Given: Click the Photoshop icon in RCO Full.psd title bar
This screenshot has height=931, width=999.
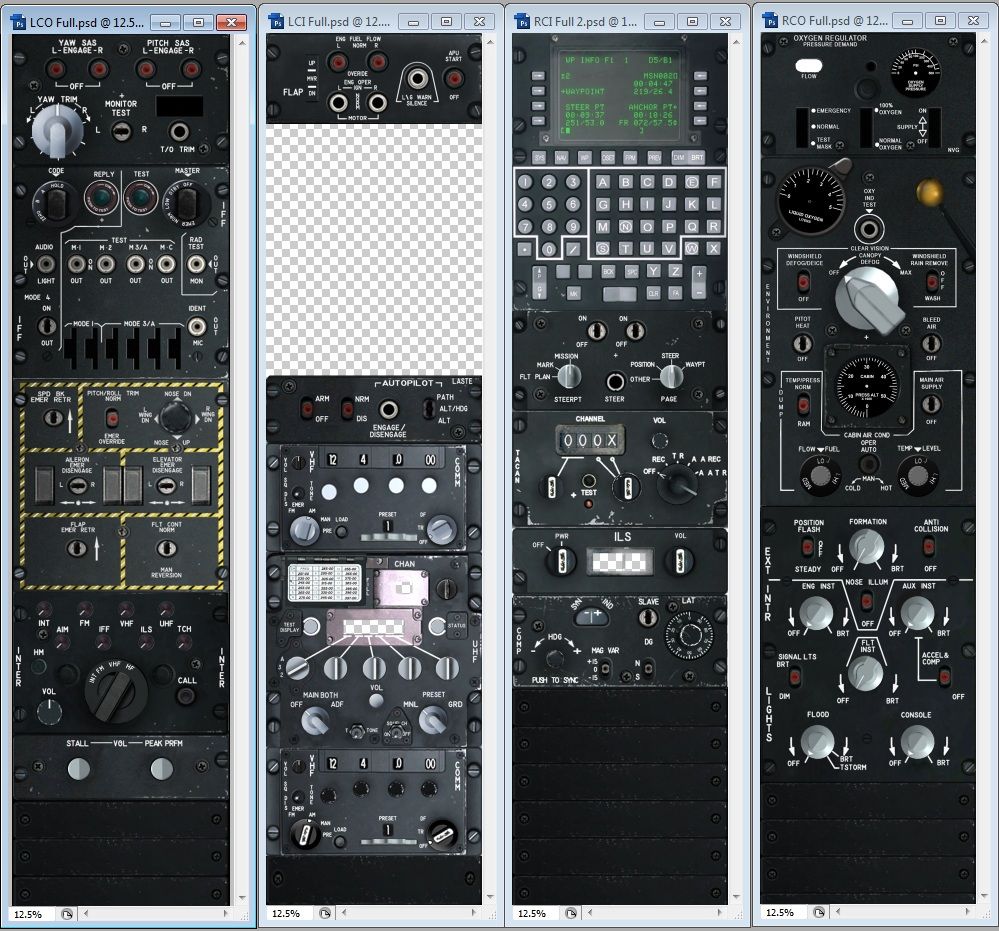Looking at the screenshot, I should tap(771, 20).
